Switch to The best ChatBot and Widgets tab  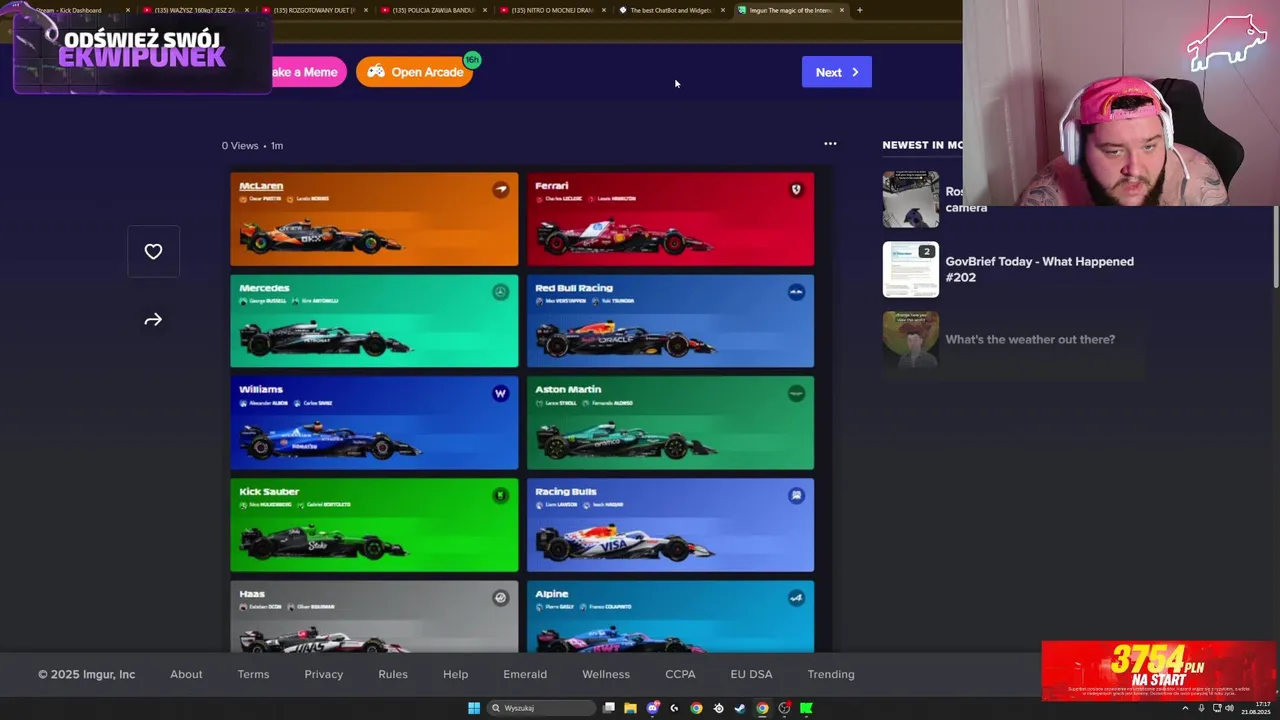(x=672, y=10)
